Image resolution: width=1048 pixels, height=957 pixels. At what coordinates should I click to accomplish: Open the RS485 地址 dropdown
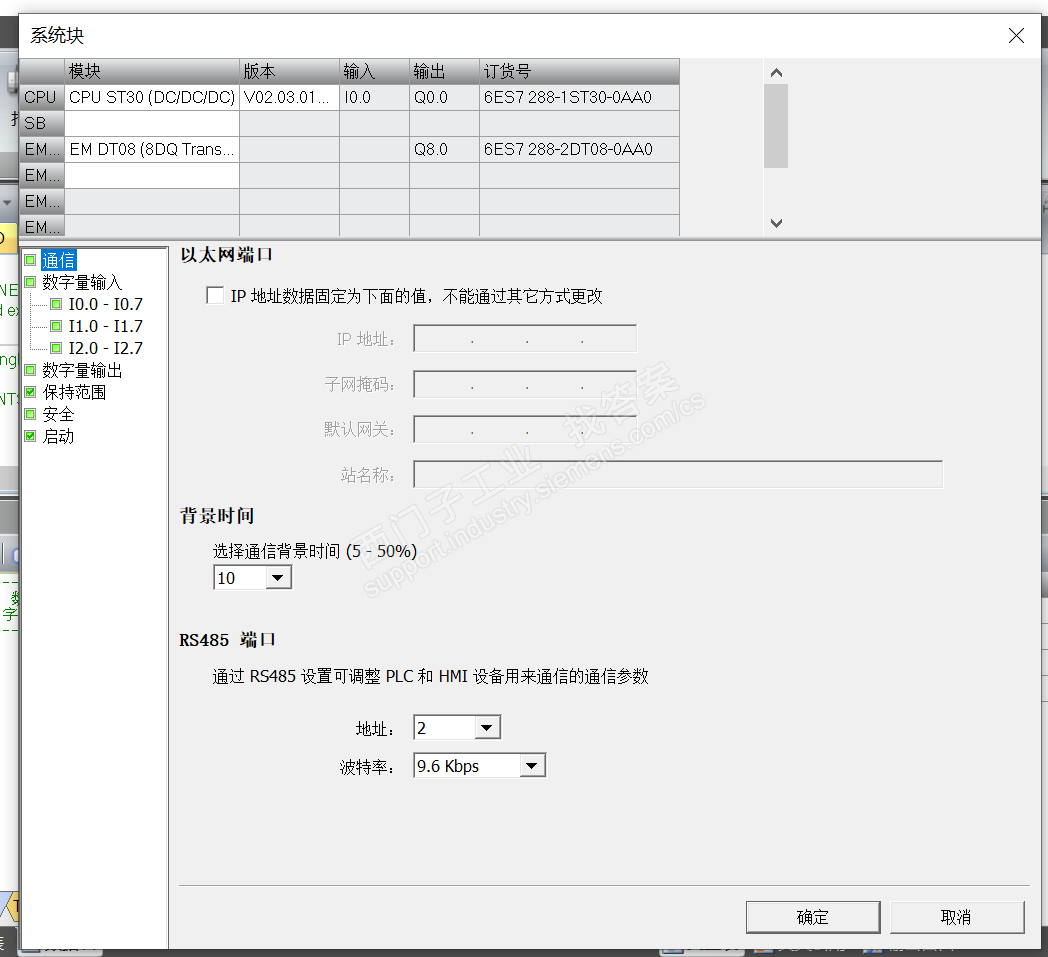[x=487, y=727]
